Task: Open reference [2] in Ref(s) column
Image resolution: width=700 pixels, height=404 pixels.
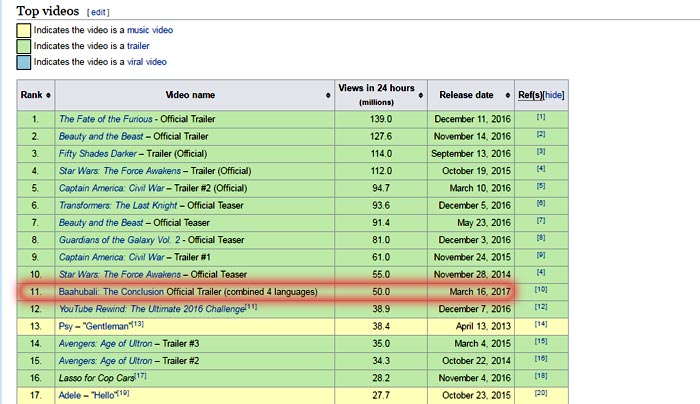Action: pyautogui.click(x=541, y=134)
